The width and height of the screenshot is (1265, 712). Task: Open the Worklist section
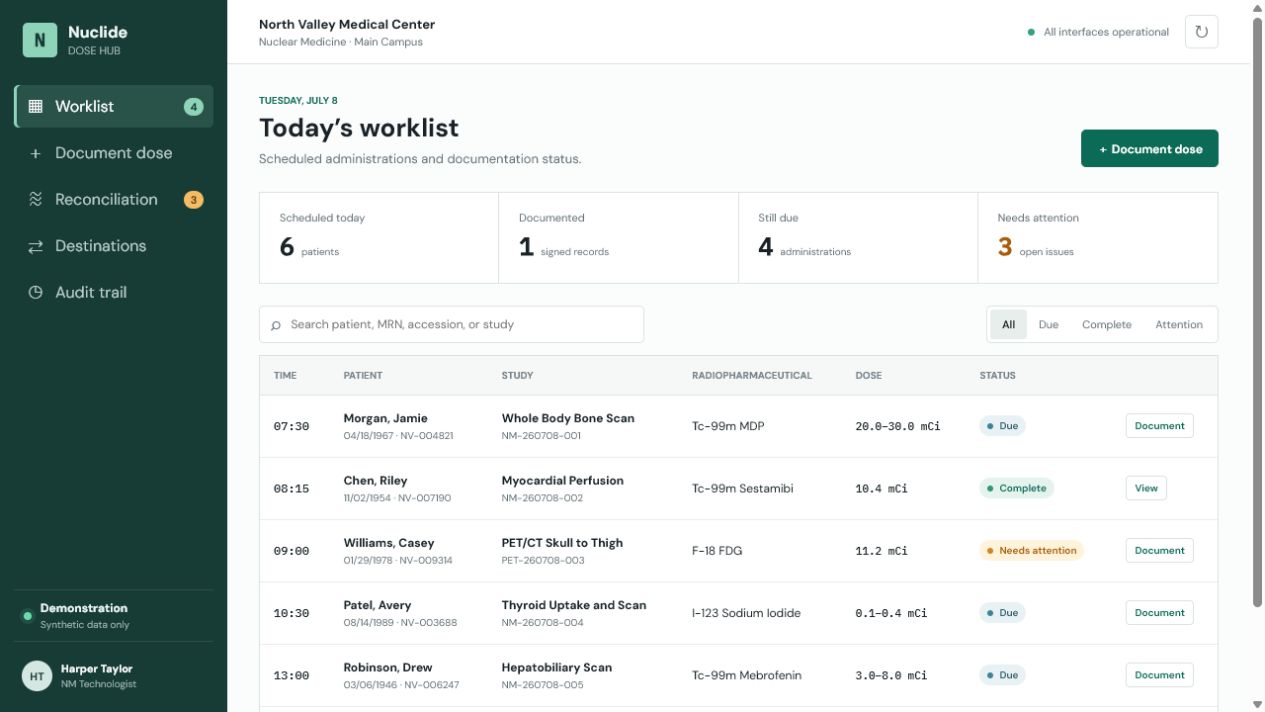(114, 106)
